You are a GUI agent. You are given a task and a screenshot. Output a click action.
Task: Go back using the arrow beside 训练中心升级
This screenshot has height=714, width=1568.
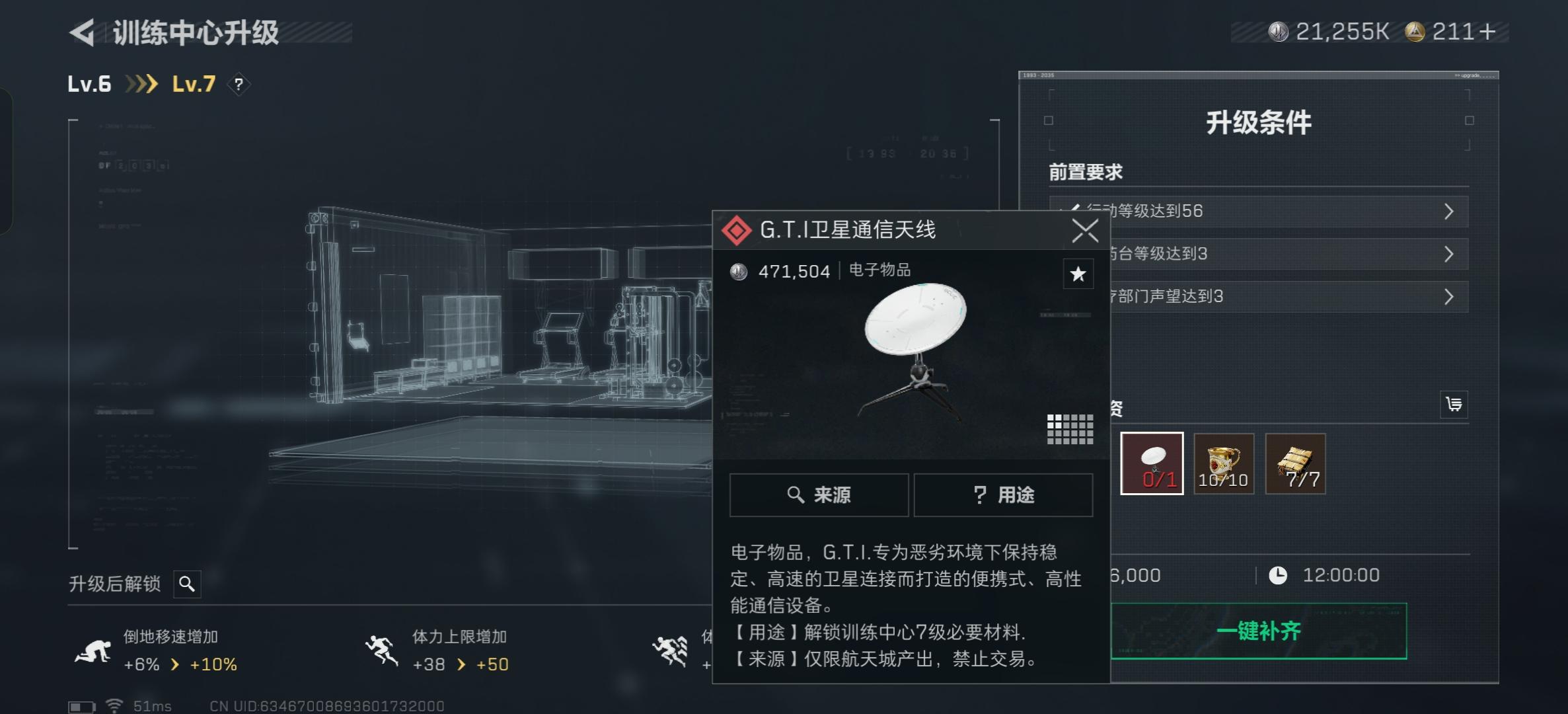(x=82, y=32)
